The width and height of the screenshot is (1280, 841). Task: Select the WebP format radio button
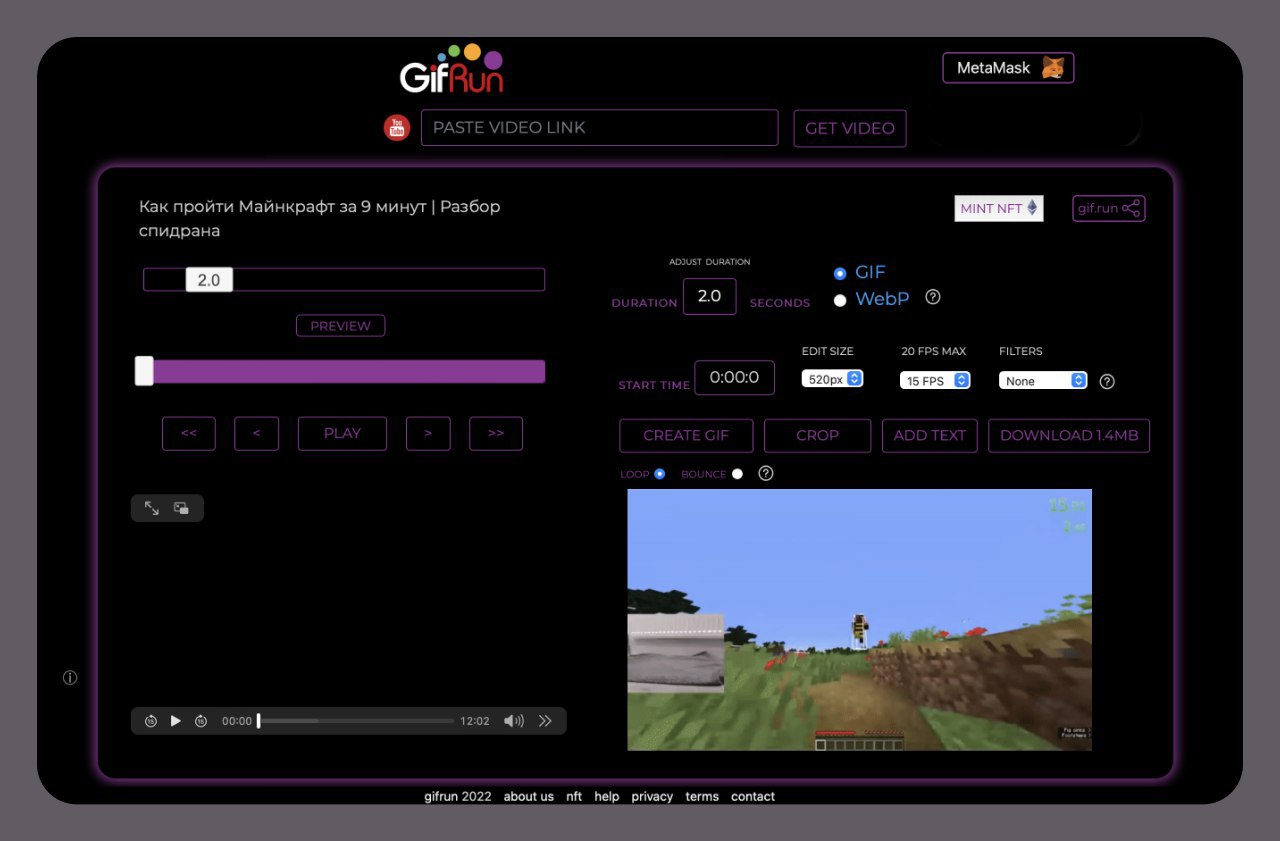840,300
